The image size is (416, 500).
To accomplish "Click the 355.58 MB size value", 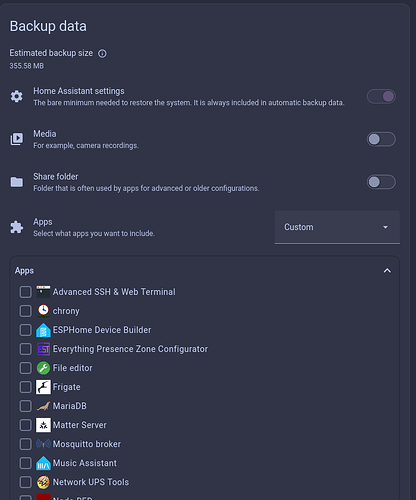I will pyautogui.click(x=27, y=66).
